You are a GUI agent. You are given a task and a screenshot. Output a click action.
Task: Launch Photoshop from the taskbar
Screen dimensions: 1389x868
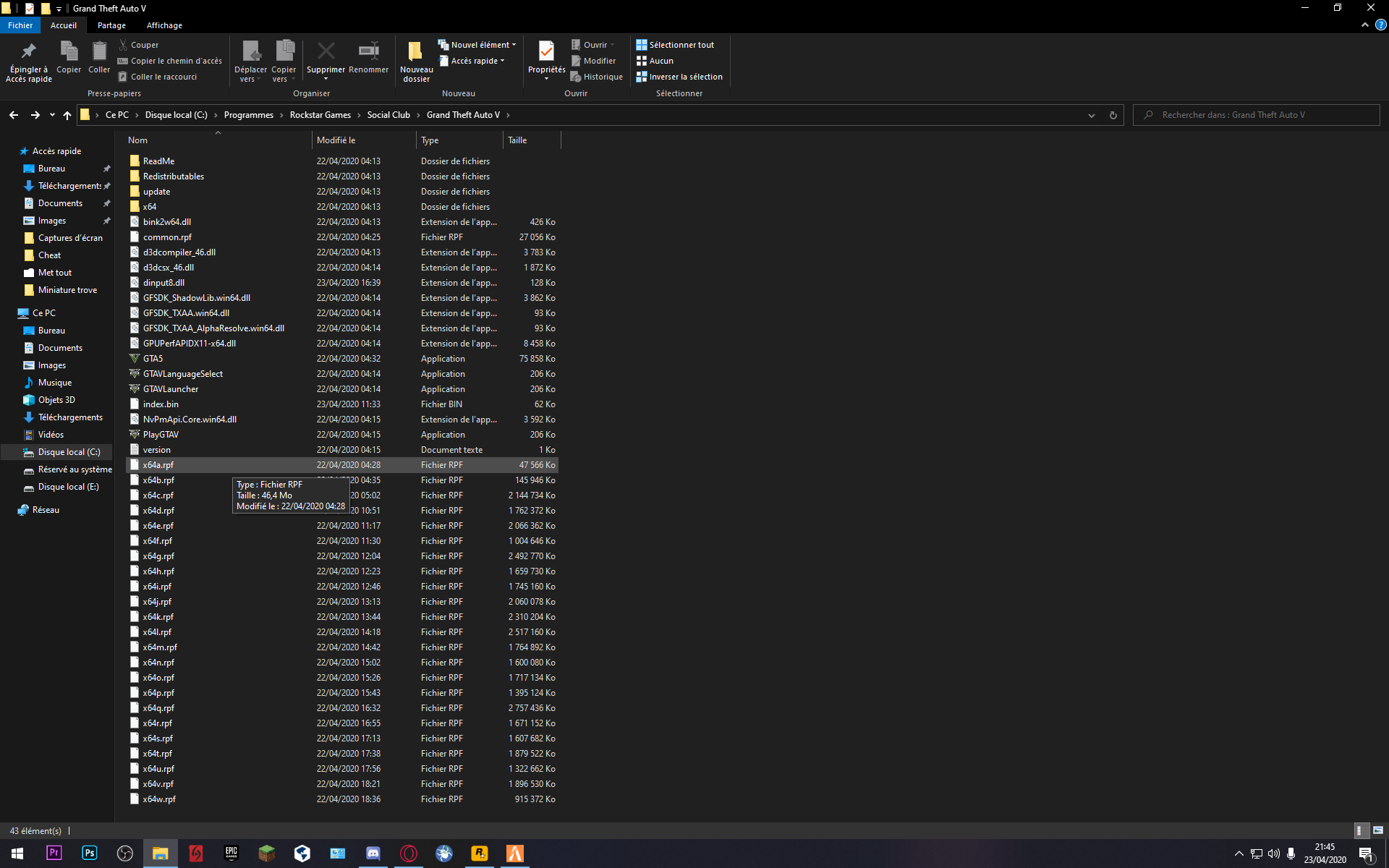tap(89, 854)
